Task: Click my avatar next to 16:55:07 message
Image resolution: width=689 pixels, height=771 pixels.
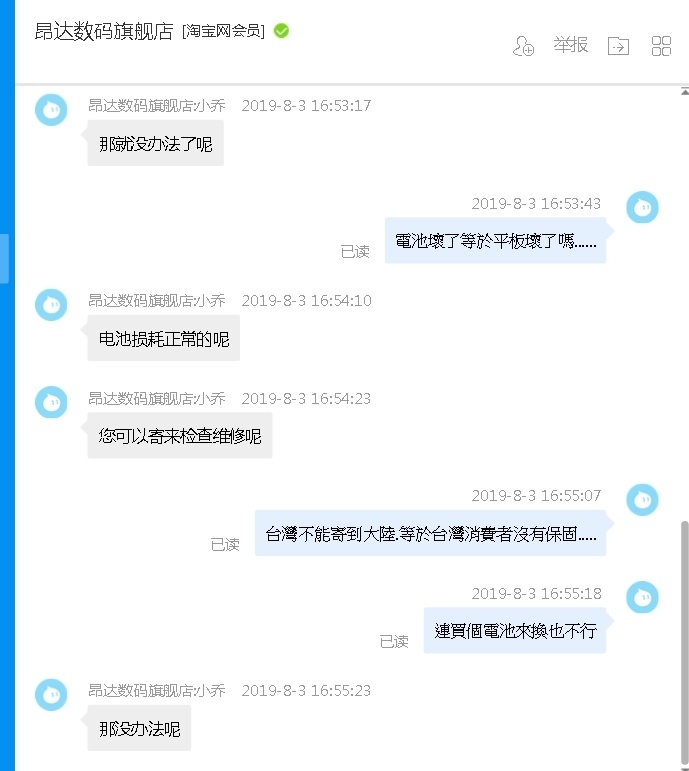Action: pyautogui.click(x=642, y=500)
